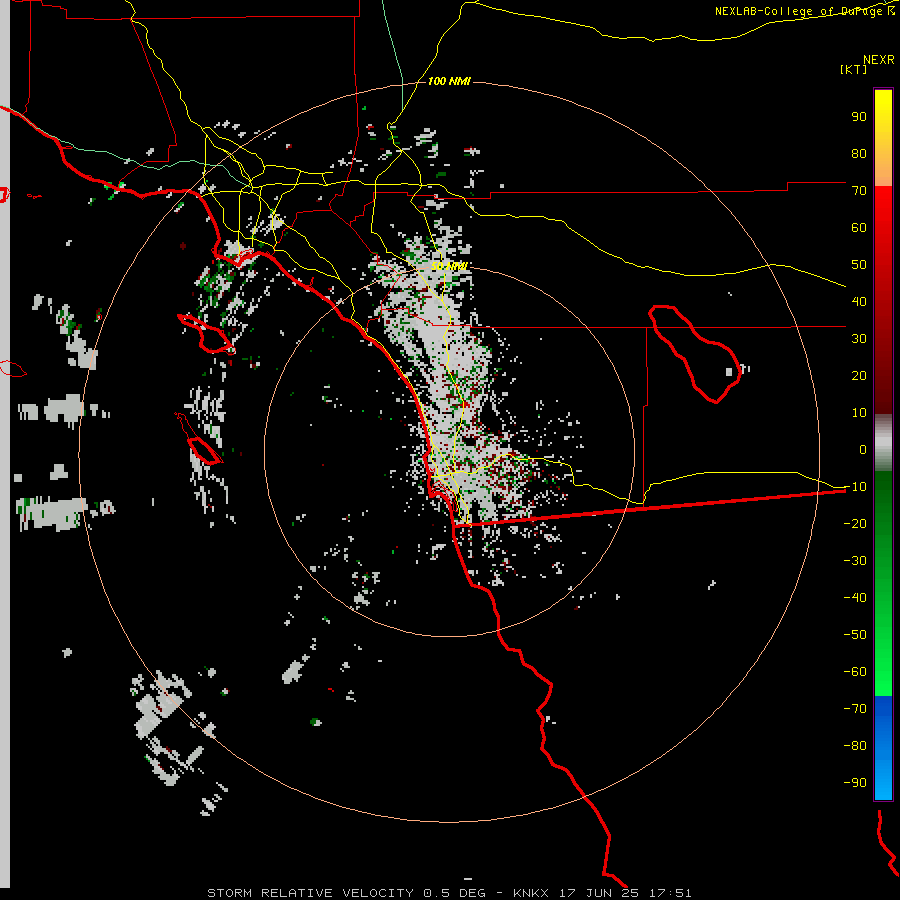Click the 40 value on the velocity scale
The height and width of the screenshot is (900, 900).
(x=859, y=302)
